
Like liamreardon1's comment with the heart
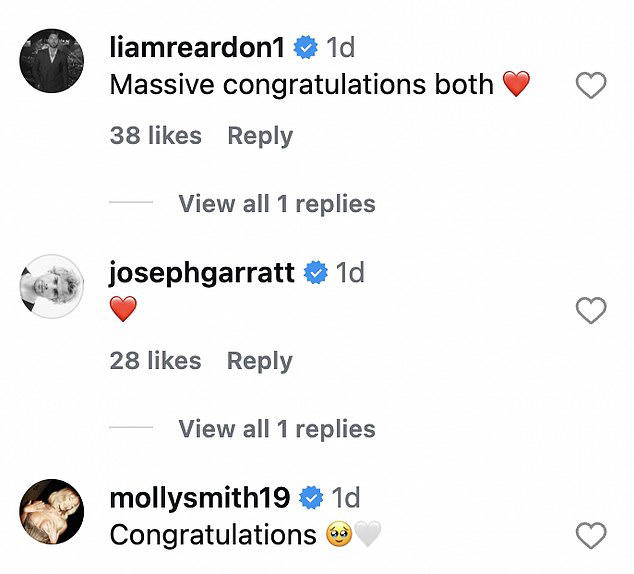(x=591, y=86)
